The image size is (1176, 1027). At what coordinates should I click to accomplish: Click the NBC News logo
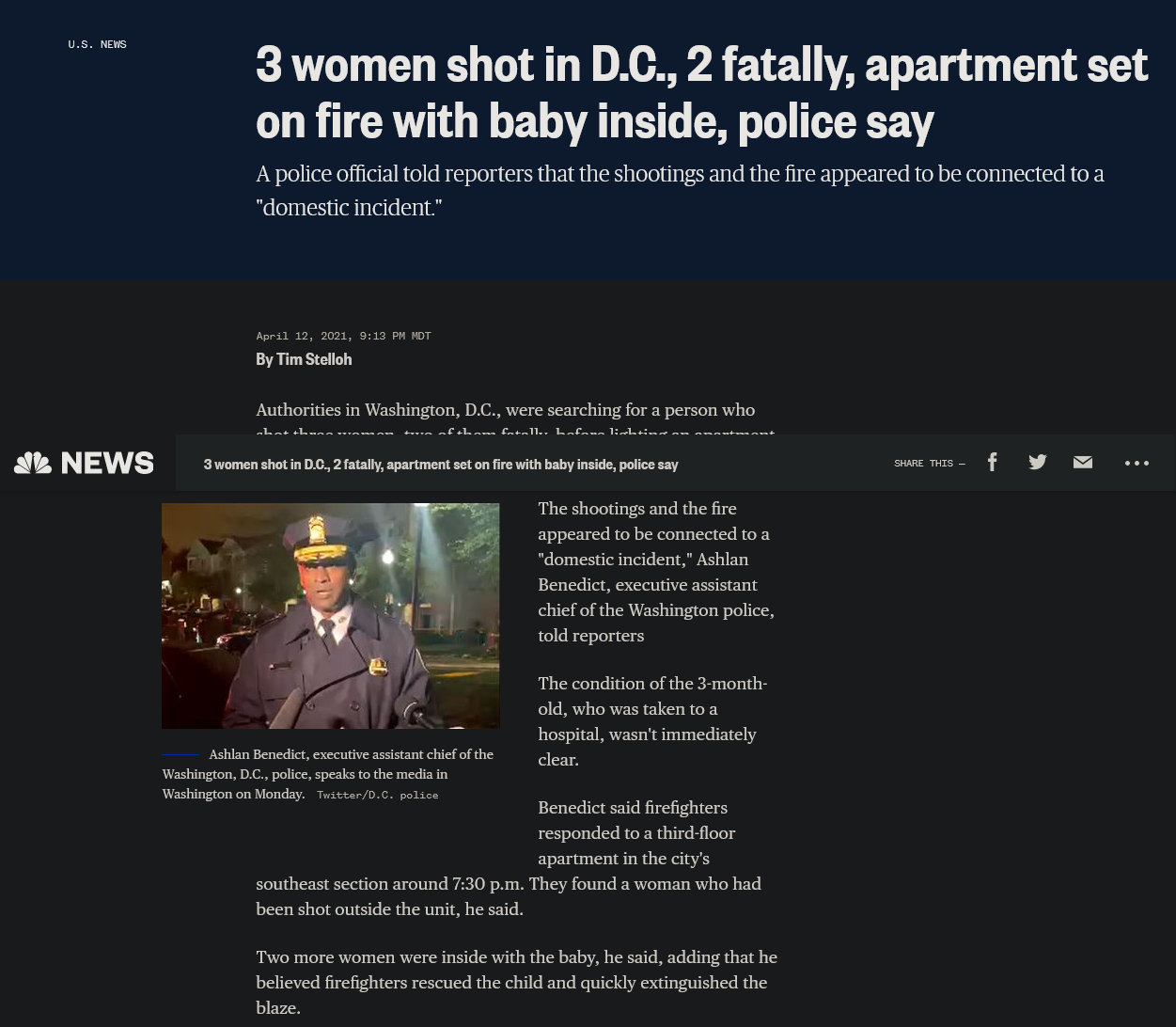pos(84,463)
